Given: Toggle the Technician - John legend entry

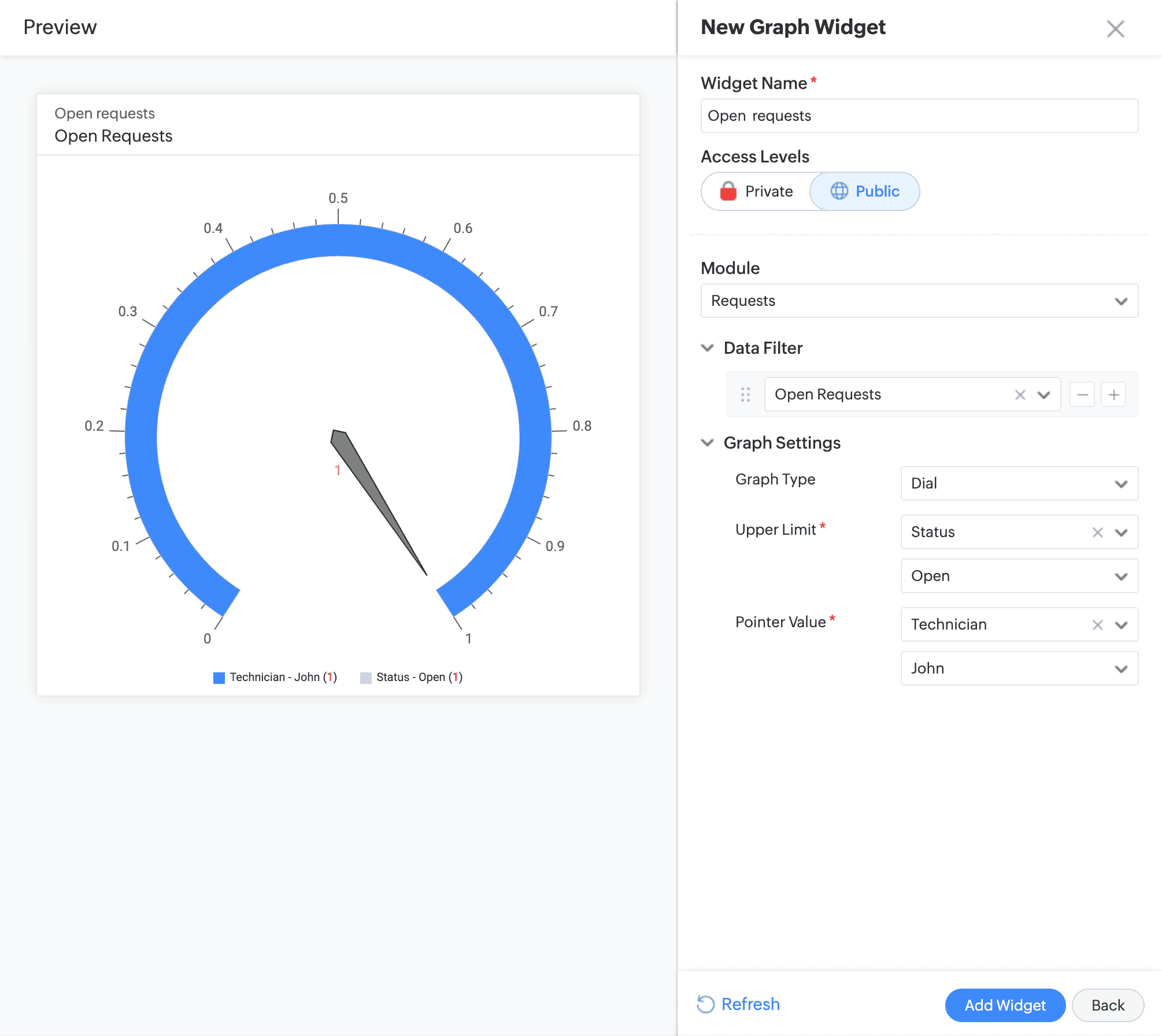Looking at the screenshot, I should tap(275, 677).
